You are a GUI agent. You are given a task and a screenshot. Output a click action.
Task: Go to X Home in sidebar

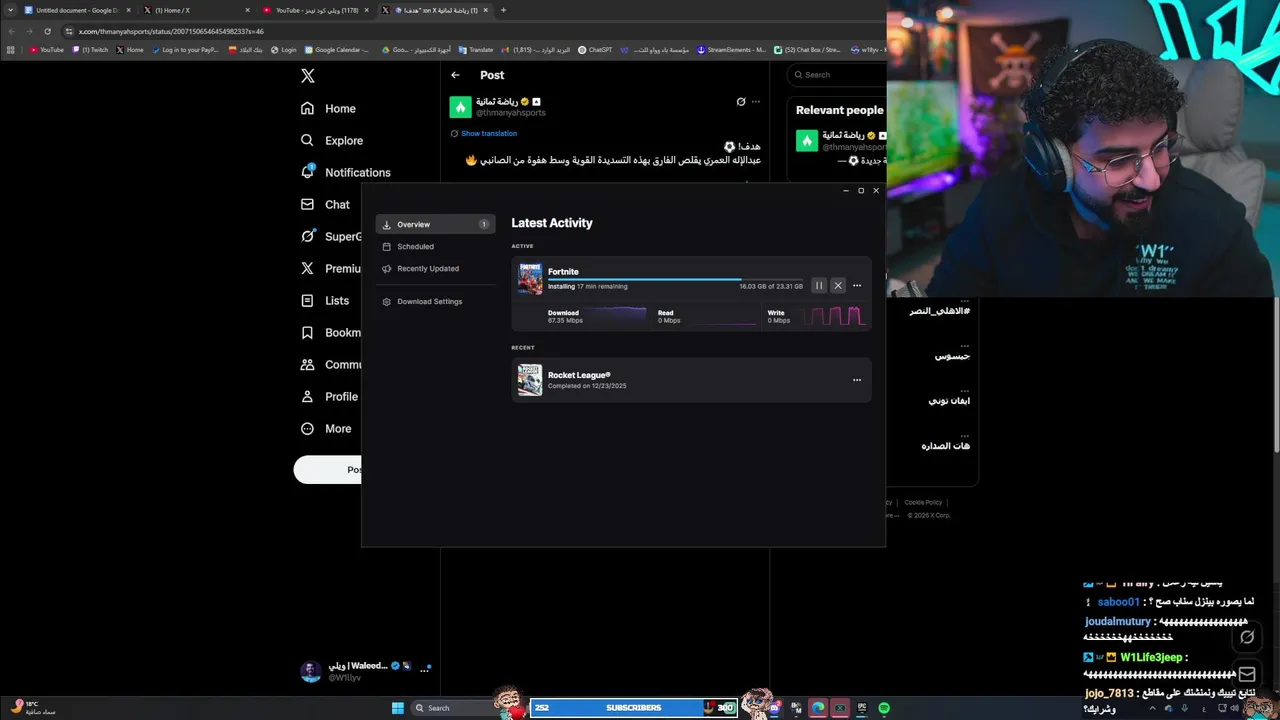coord(328,108)
